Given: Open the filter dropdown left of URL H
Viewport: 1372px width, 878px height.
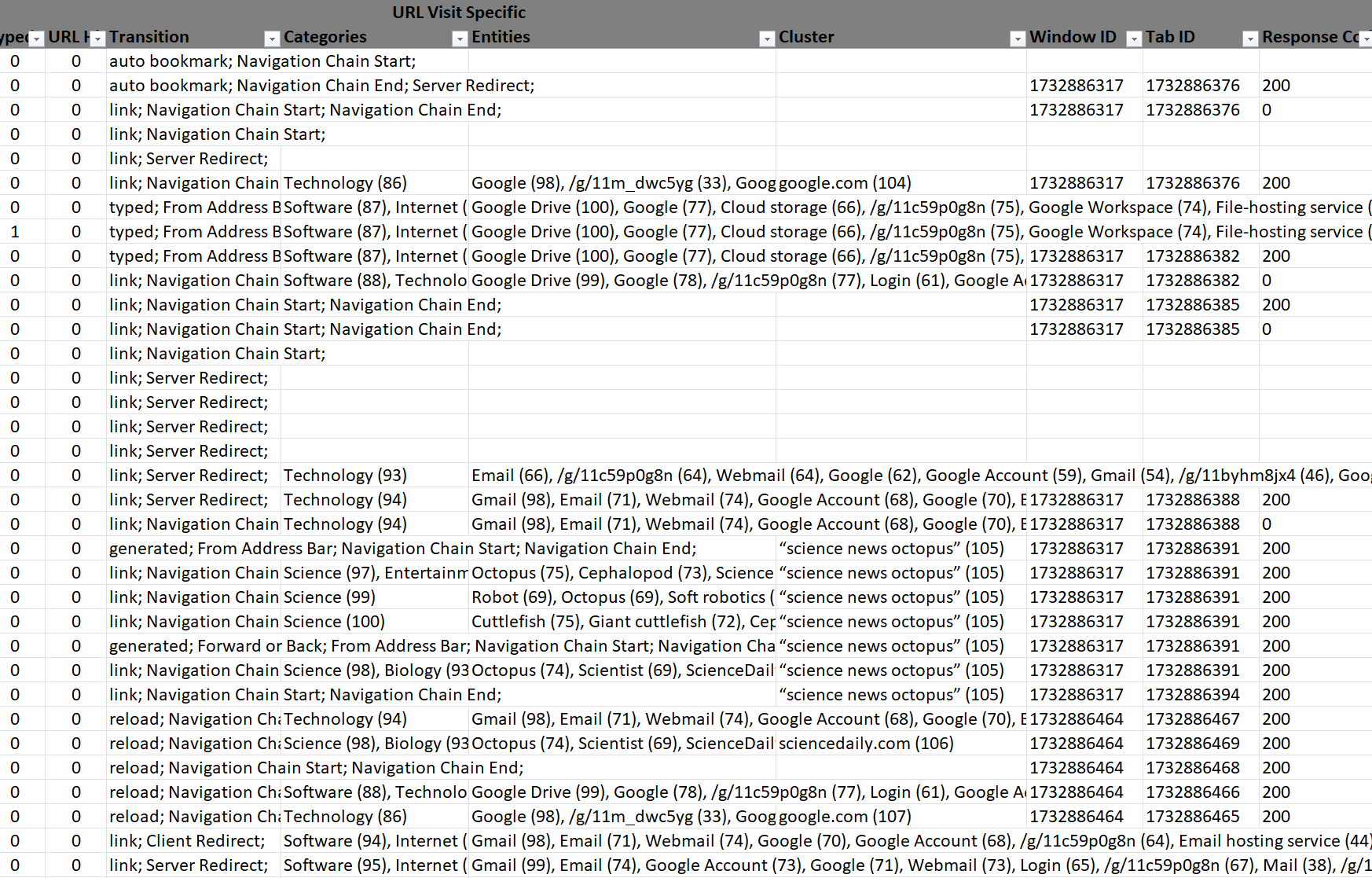Looking at the screenshot, I should click(x=36, y=39).
